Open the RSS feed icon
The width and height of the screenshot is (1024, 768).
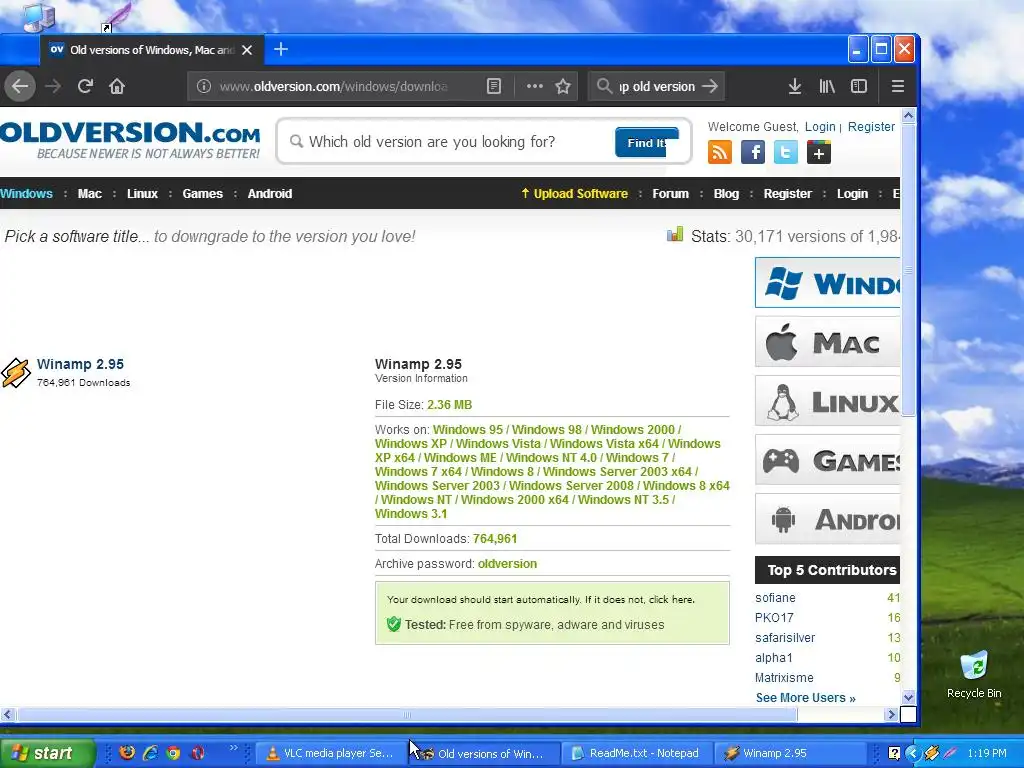(720, 153)
